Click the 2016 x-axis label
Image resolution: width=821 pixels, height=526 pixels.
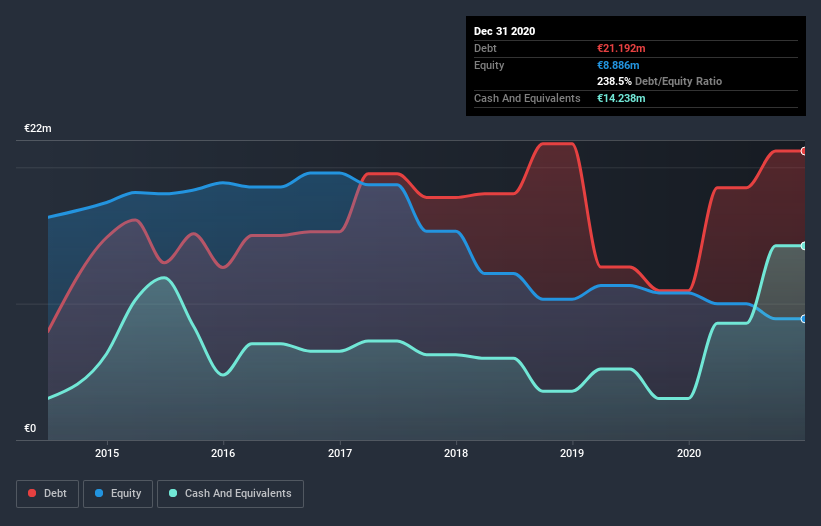click(223, 453)
